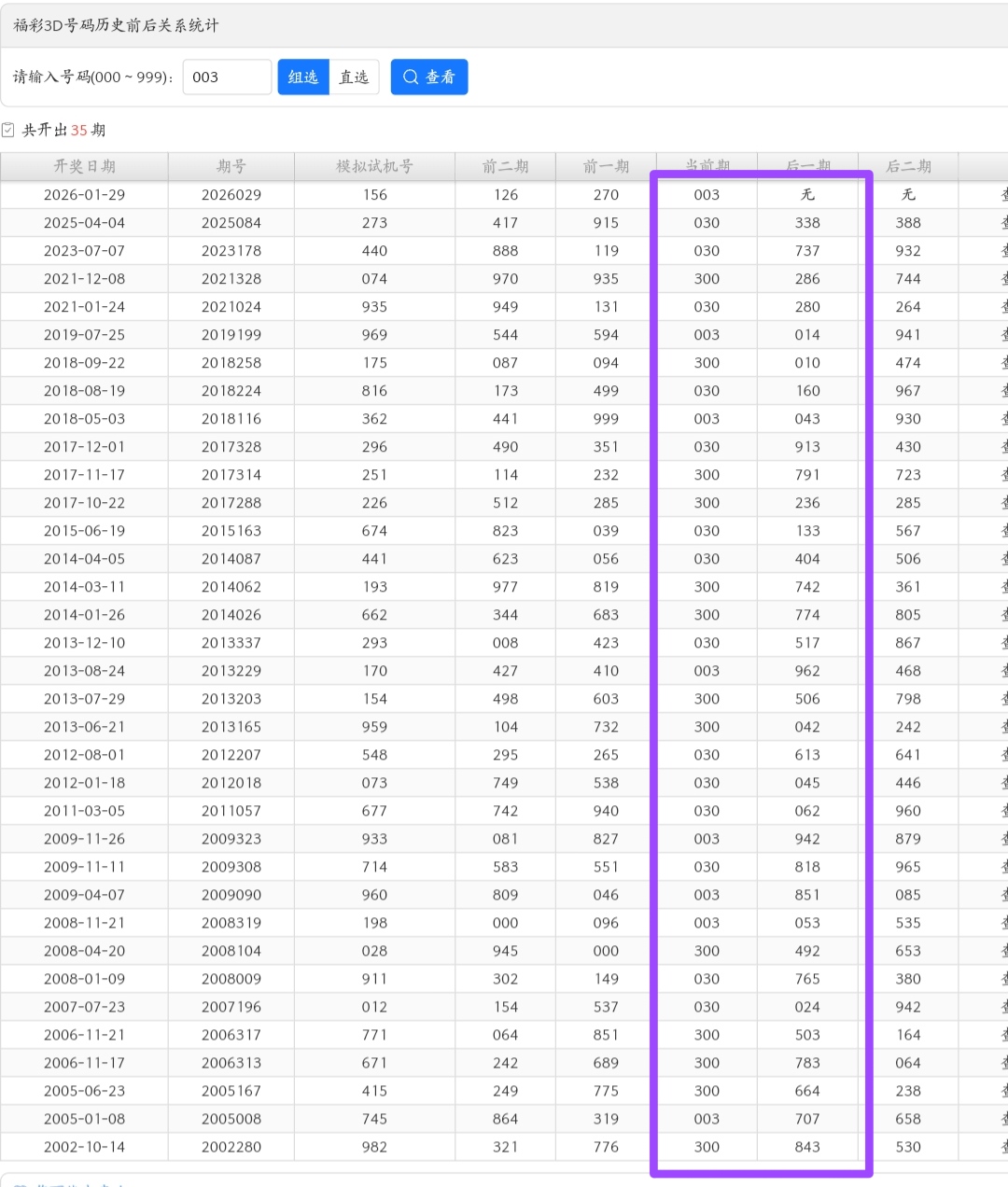Select the row with issue number 2019199

[231, 335]
